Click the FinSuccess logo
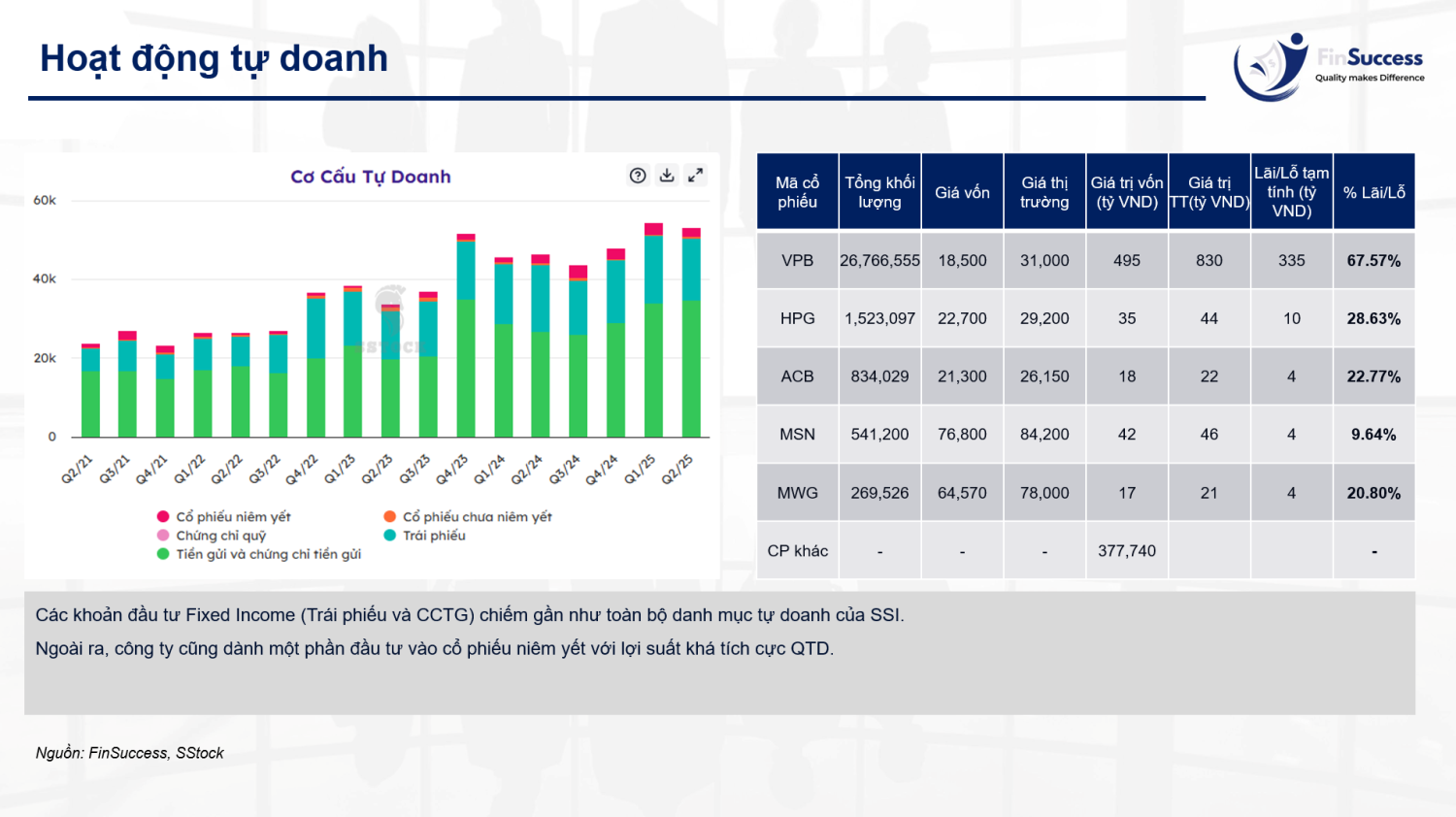1456x817 pixels. pos(1327,66)
